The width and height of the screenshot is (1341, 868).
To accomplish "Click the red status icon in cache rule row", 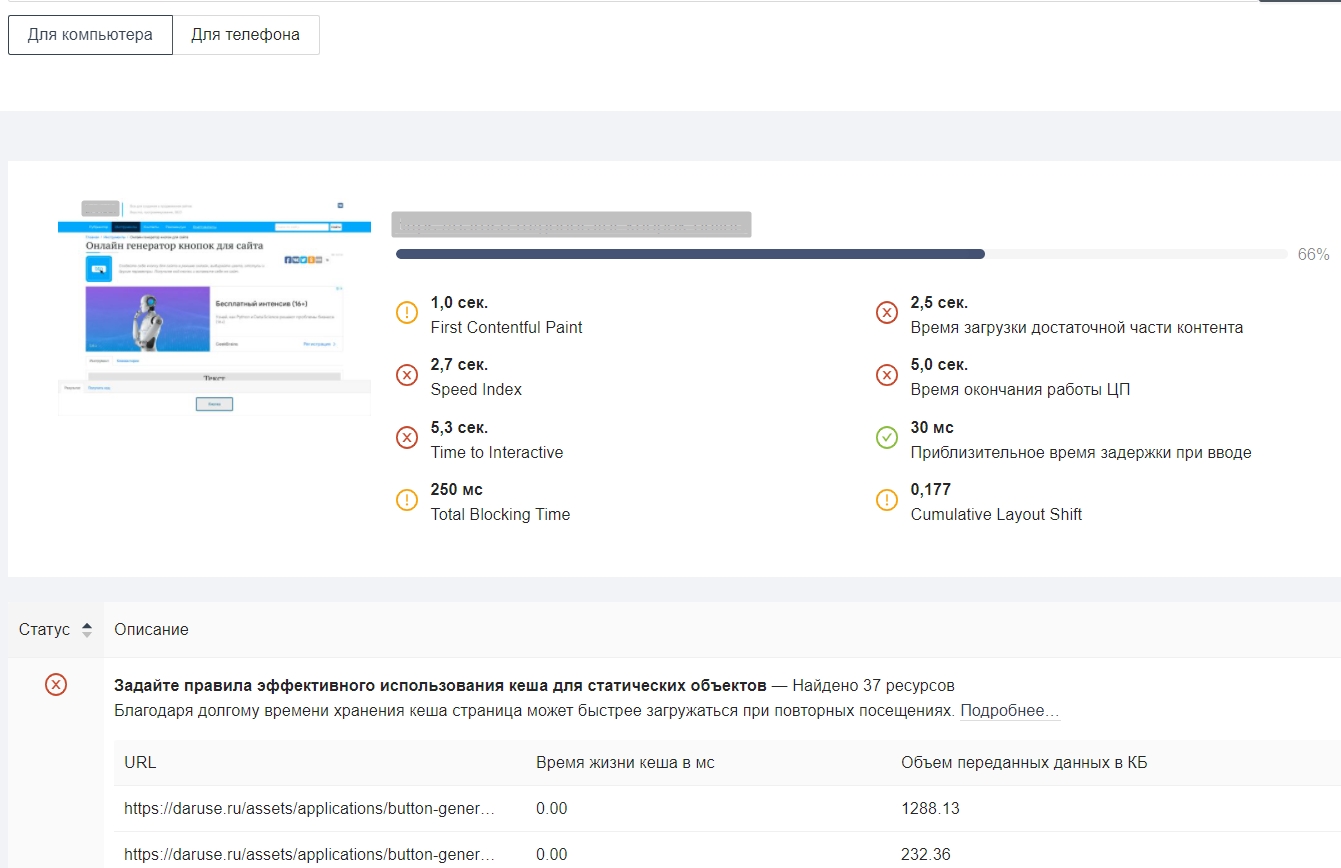I will 56,685.
